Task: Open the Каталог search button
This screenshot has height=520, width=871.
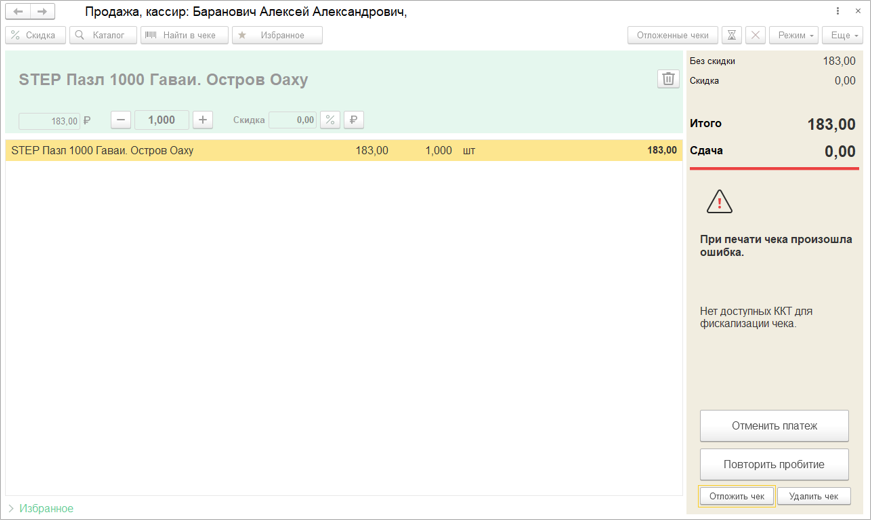Action: point(103,35)
